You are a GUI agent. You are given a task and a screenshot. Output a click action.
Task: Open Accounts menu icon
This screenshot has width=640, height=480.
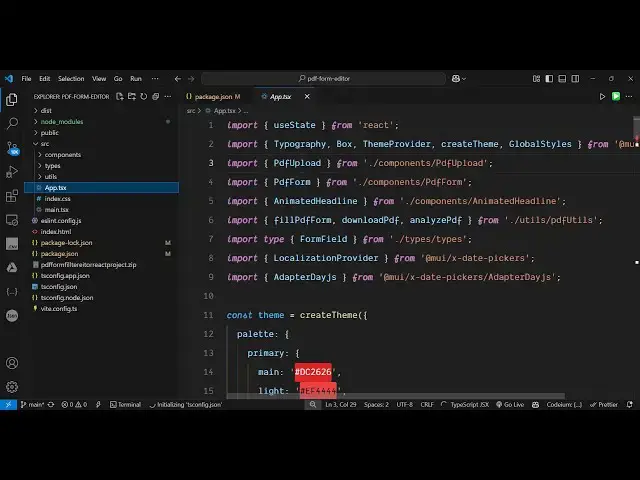point(12,363)
